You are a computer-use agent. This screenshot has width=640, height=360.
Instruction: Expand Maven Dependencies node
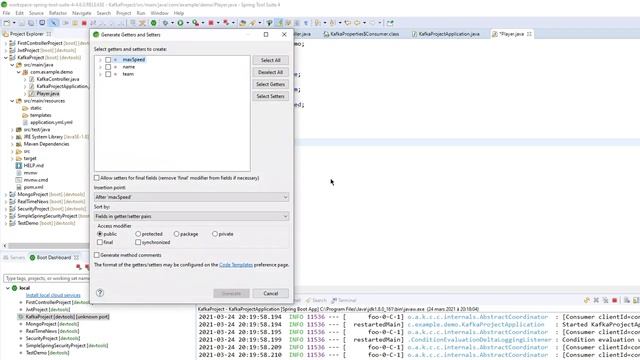12,144
